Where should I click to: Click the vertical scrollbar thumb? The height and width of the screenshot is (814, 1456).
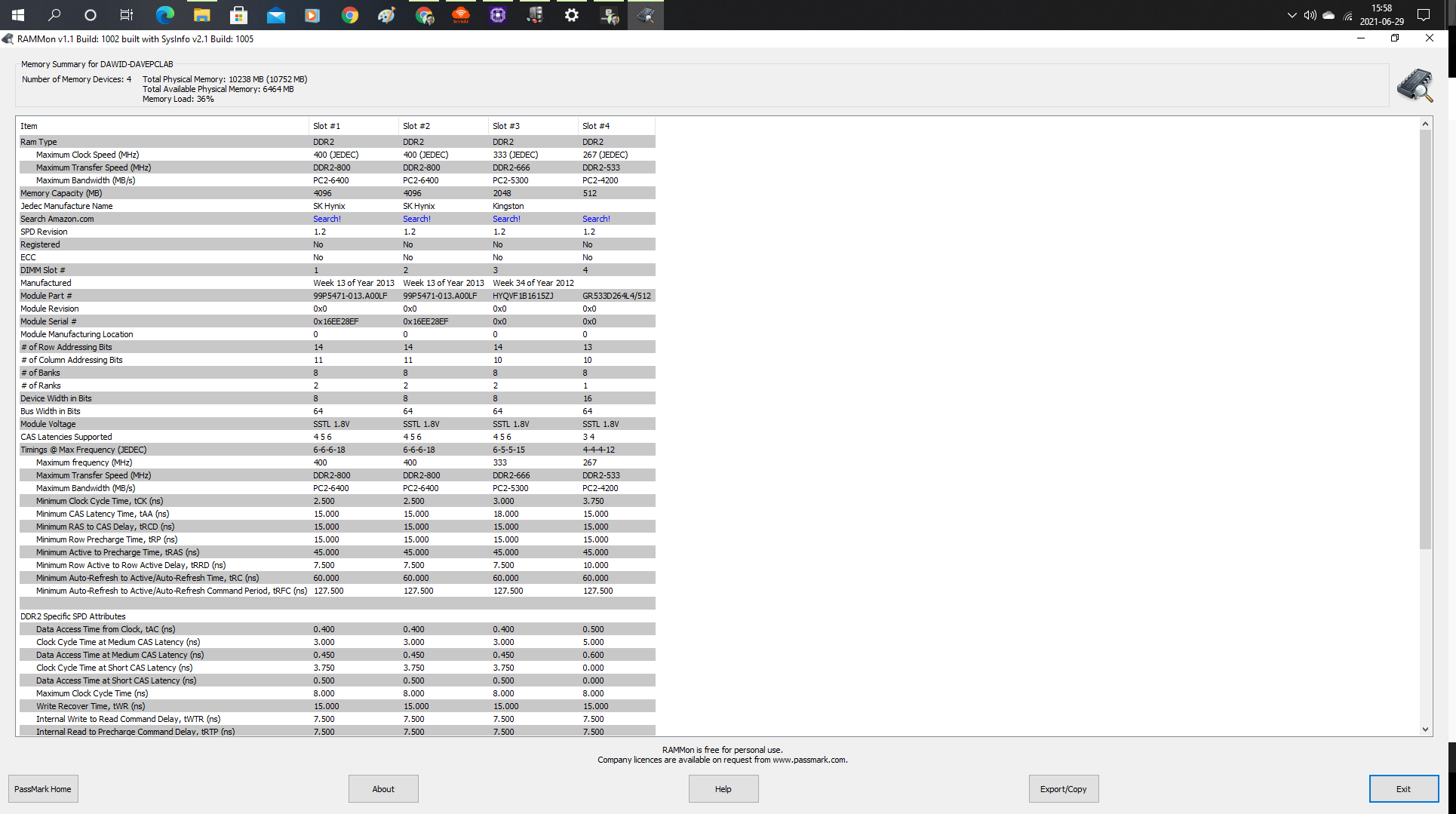(1425, 339)
